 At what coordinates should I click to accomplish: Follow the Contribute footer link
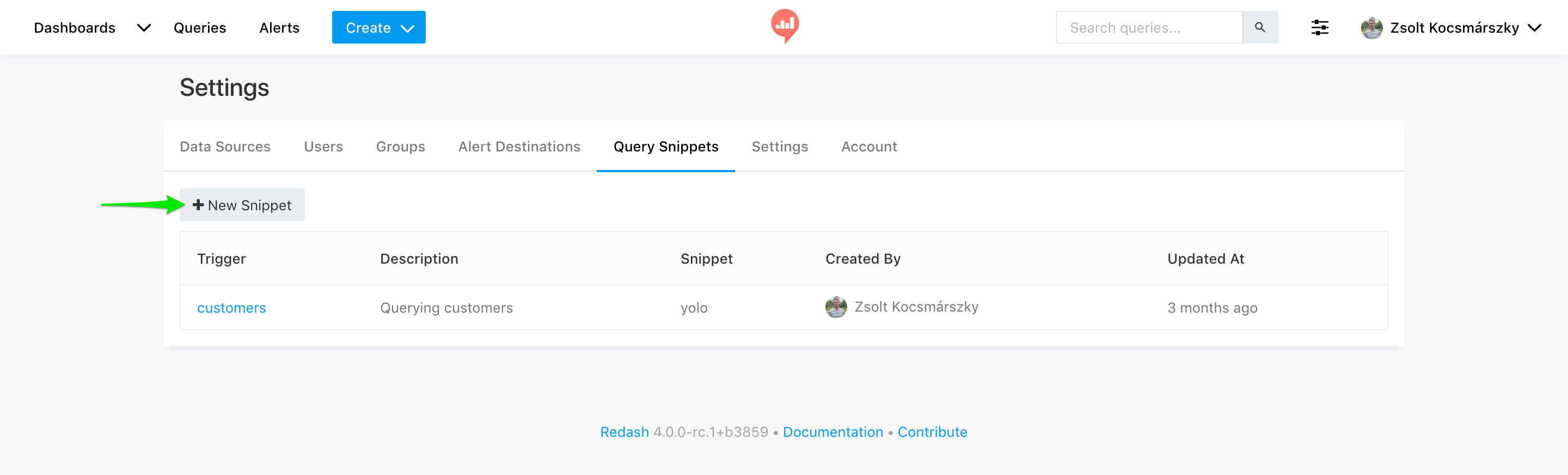pyautogui.click(x=932, y=432)
